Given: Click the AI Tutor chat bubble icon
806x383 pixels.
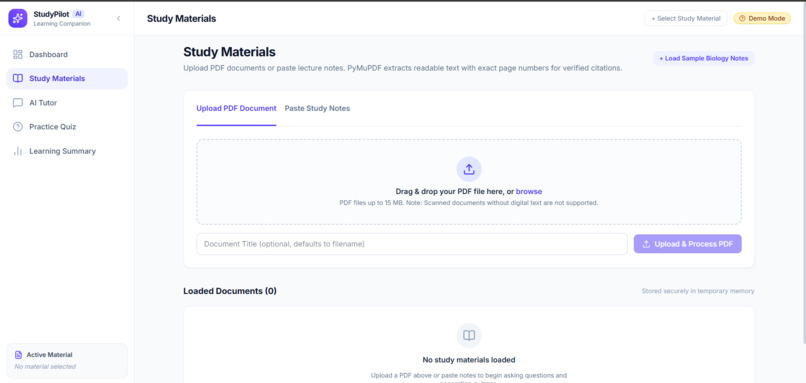Looking at the screenshot, I should (x=17, y=103).
